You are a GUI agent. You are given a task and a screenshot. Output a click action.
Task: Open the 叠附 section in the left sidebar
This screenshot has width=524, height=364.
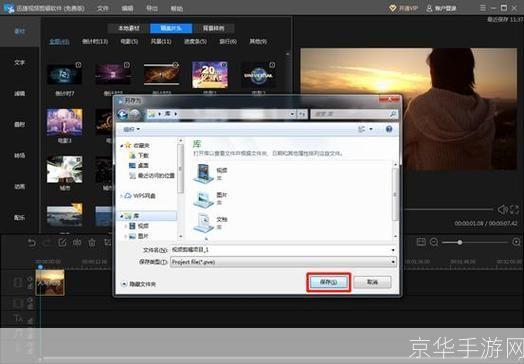(x=20, y=125)
